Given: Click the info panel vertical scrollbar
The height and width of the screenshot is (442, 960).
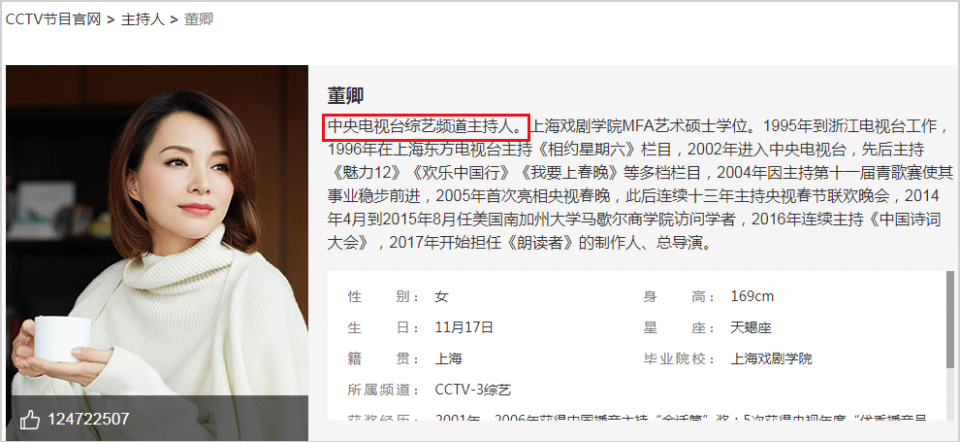Looking at the screenshot, I should pyautogui.click(x=950, y=320).
